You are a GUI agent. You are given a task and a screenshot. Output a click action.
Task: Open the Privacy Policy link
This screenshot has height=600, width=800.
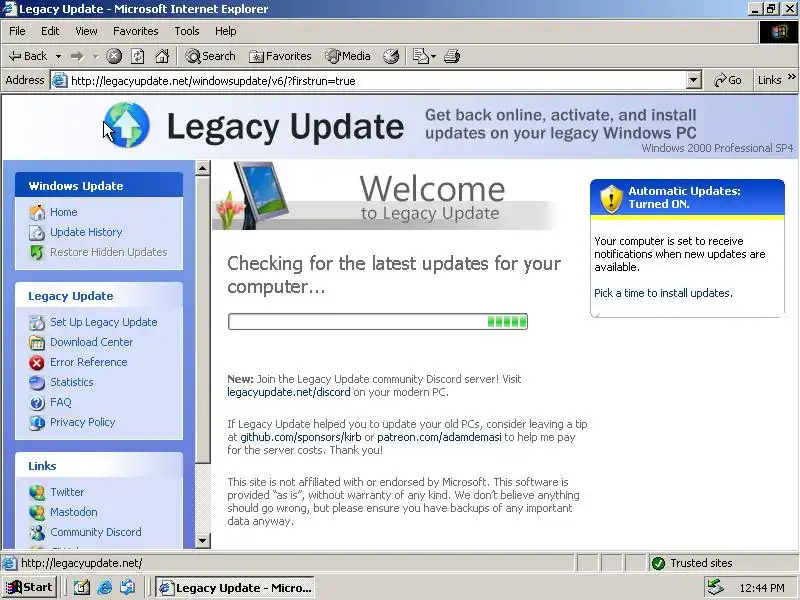click(83, 422)
